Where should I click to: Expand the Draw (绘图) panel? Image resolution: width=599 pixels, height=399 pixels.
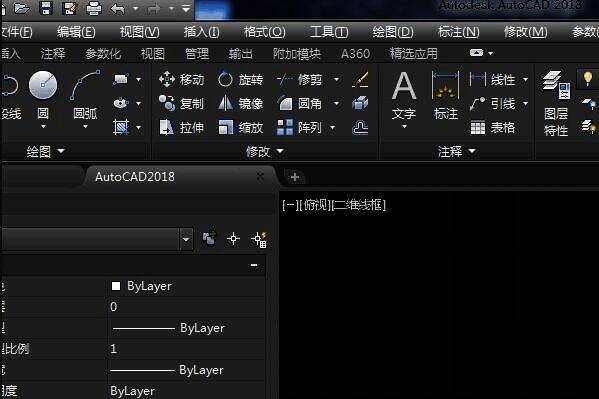point(45,152)
